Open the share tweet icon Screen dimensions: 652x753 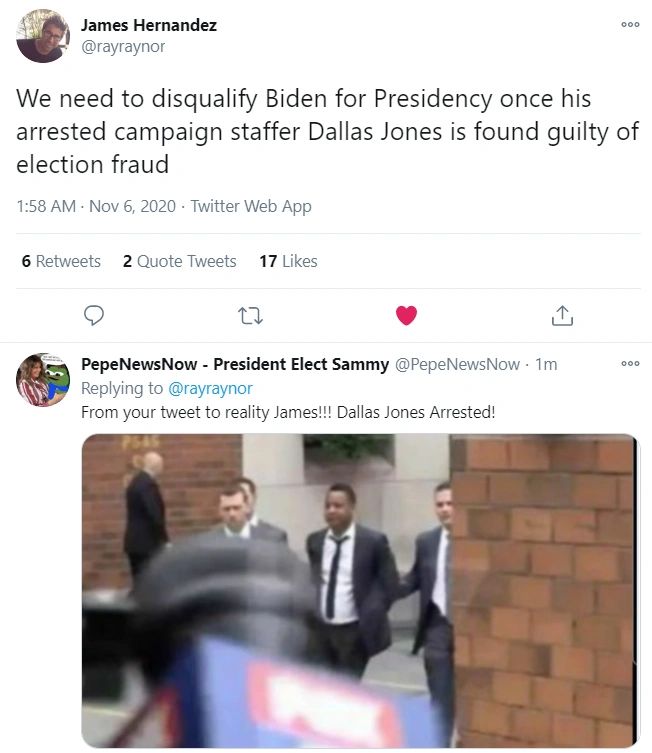click(x=562, y=316)
